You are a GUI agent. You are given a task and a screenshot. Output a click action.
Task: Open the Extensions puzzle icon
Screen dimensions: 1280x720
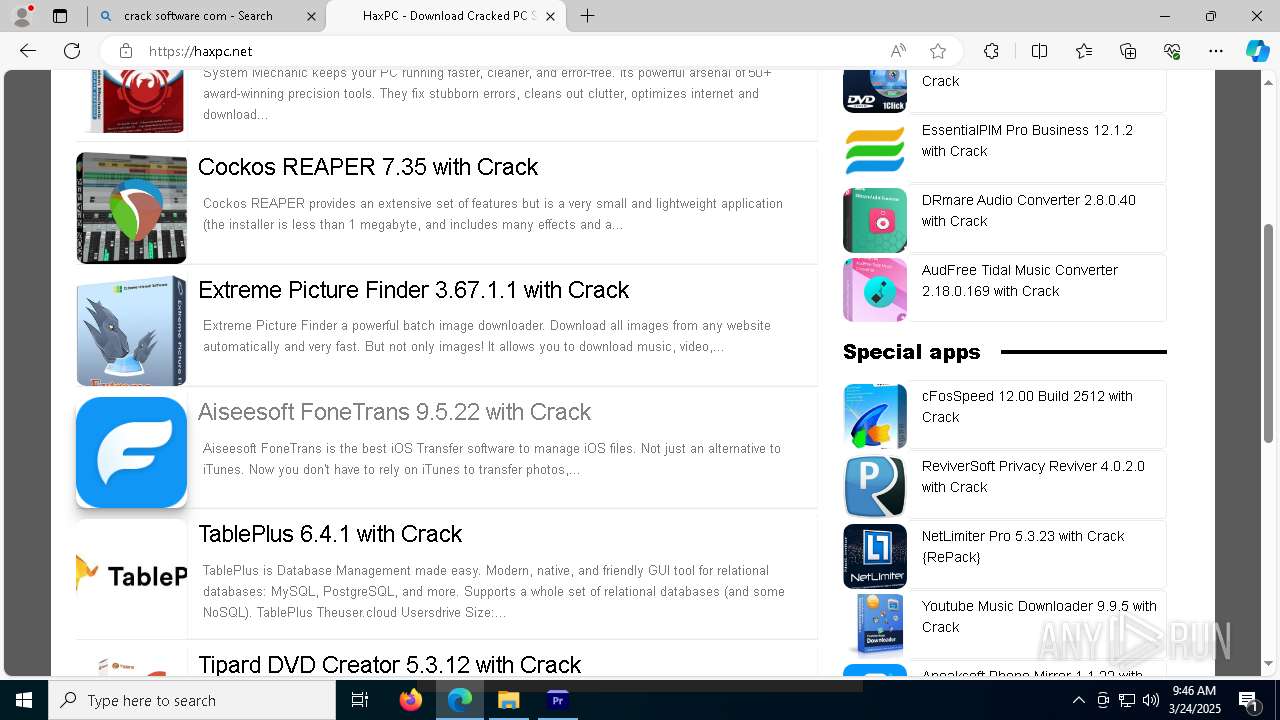pyautogui.click(x=991, y=51)
